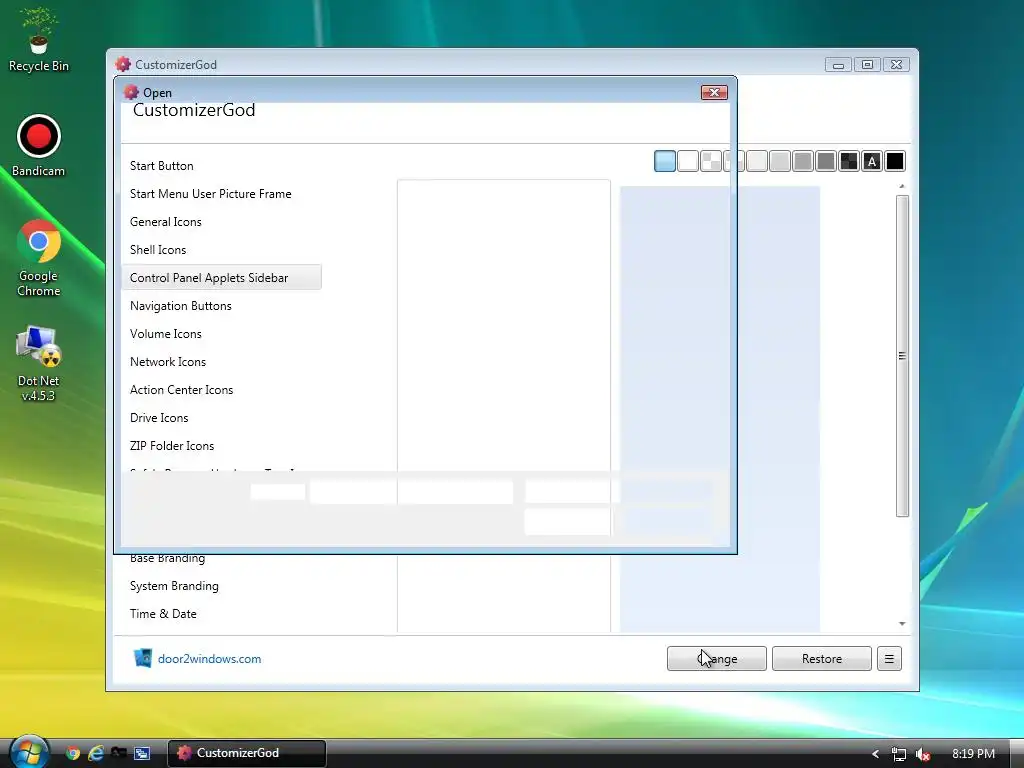Show hidden tray icons arrow

point(875,754)
